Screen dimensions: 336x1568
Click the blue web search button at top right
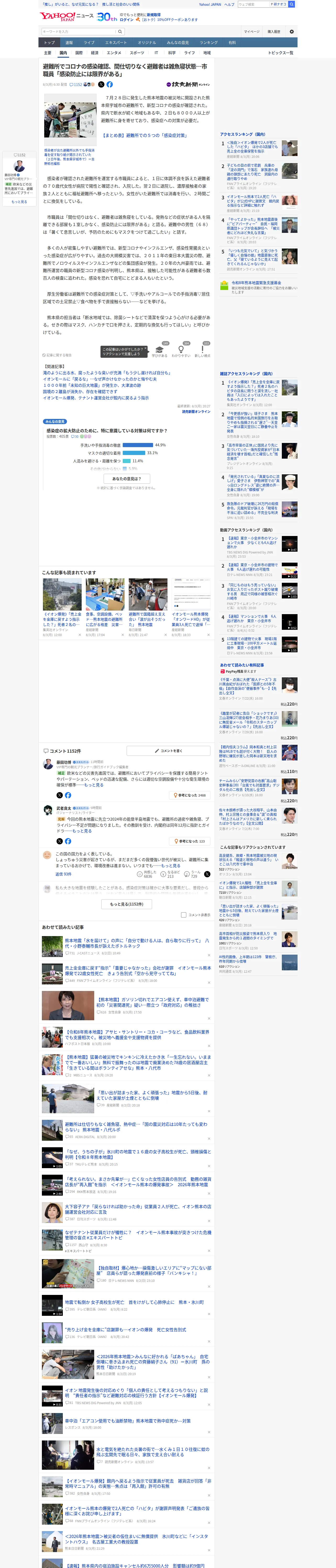tap(292, 4)
